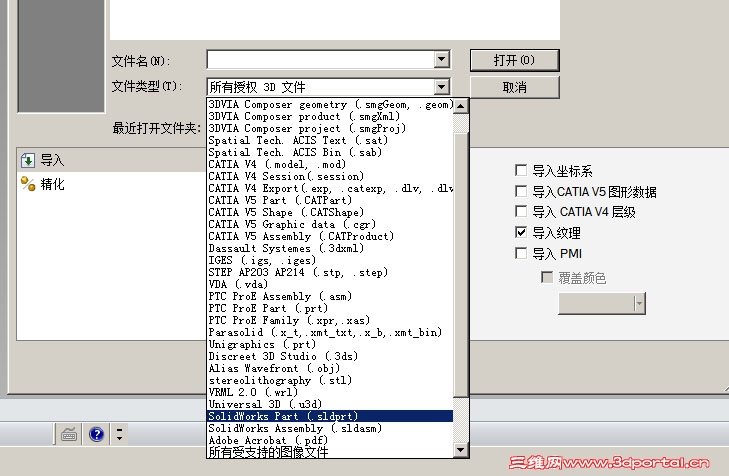
Task: Select CATIA V4 Export (.exp) entry
Action: (330, 189)
